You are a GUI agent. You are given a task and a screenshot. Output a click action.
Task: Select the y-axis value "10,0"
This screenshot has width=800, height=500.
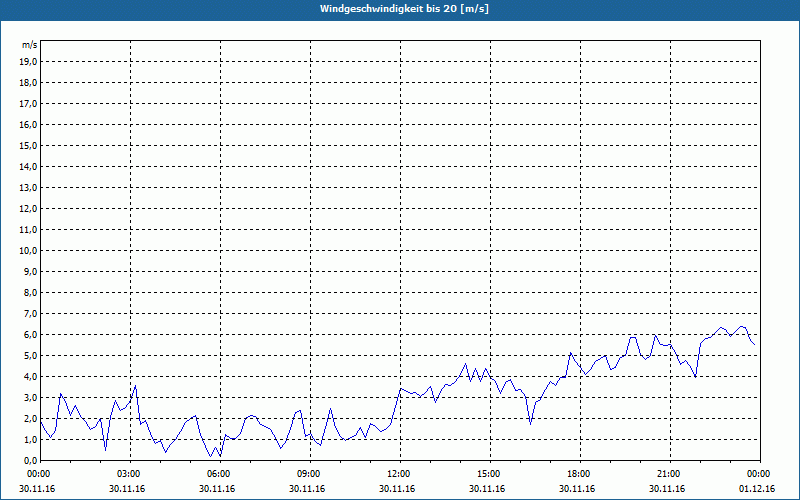click(x=28, y=251)
